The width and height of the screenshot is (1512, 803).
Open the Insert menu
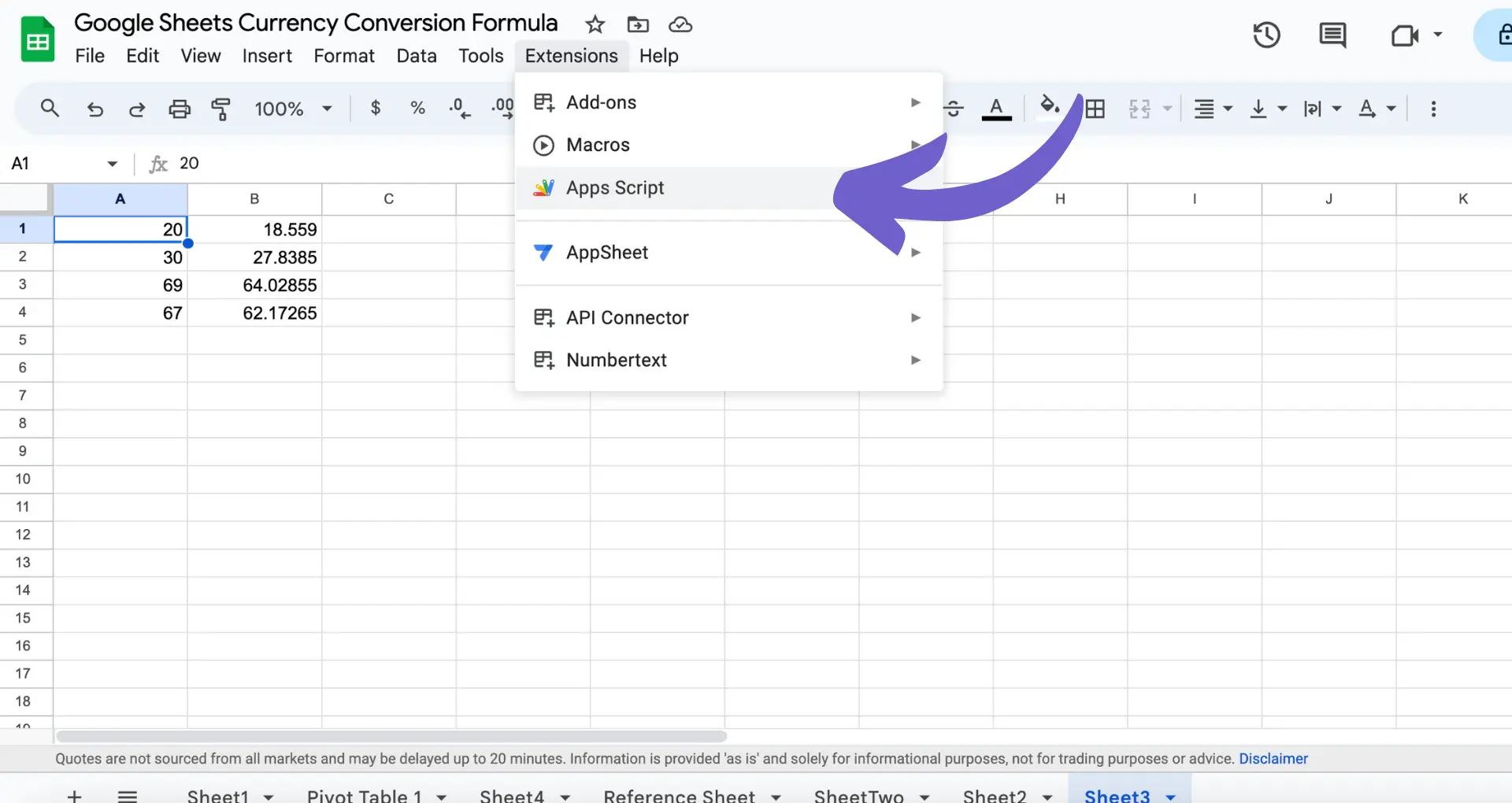click(267, 56)
